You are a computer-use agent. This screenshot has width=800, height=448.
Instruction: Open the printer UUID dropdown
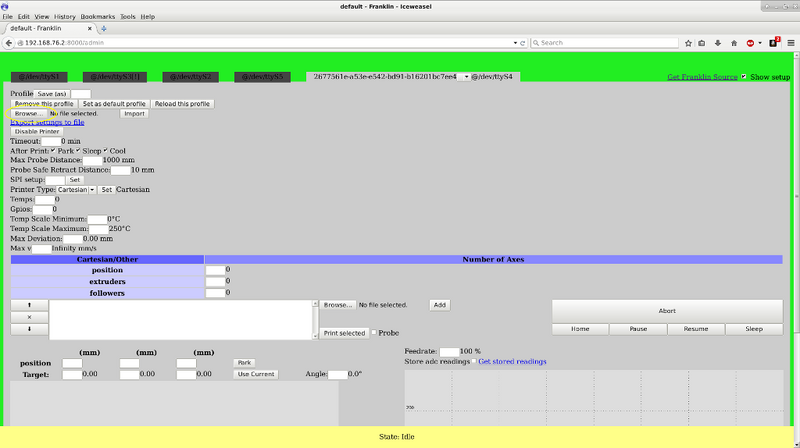click(x=466, y=77)
